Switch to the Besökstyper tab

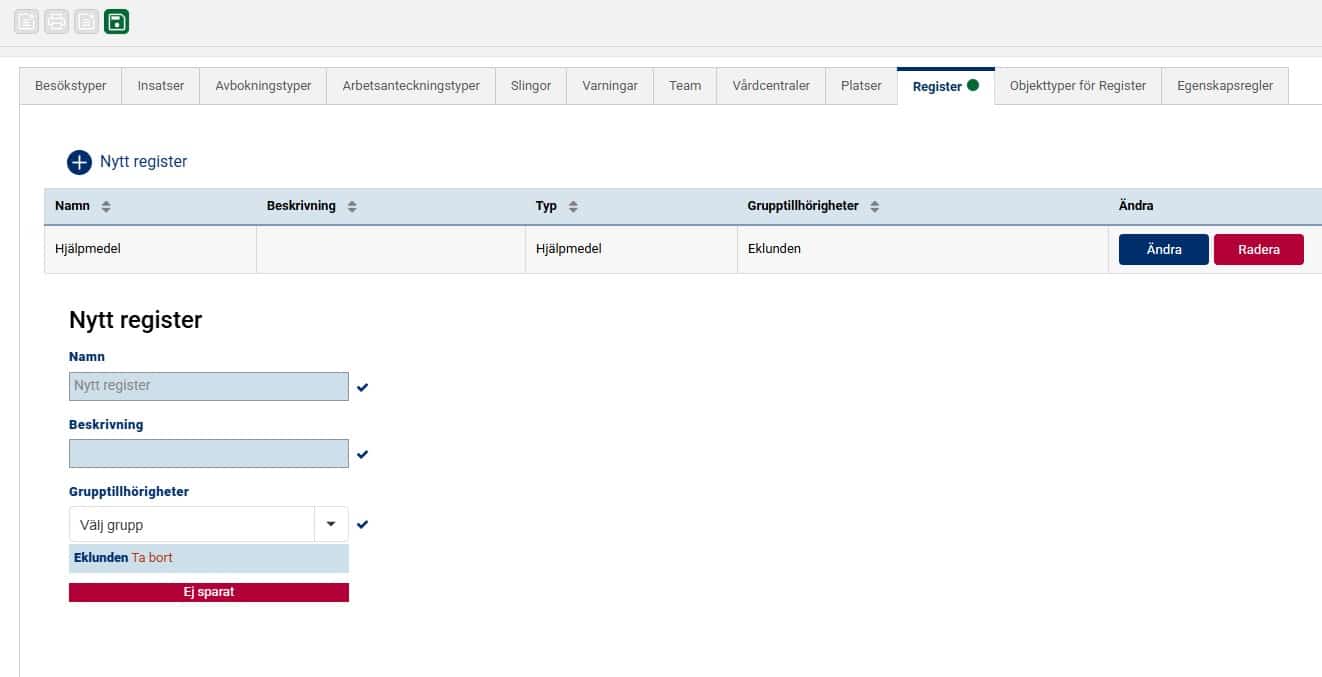[x=70, y=86]
